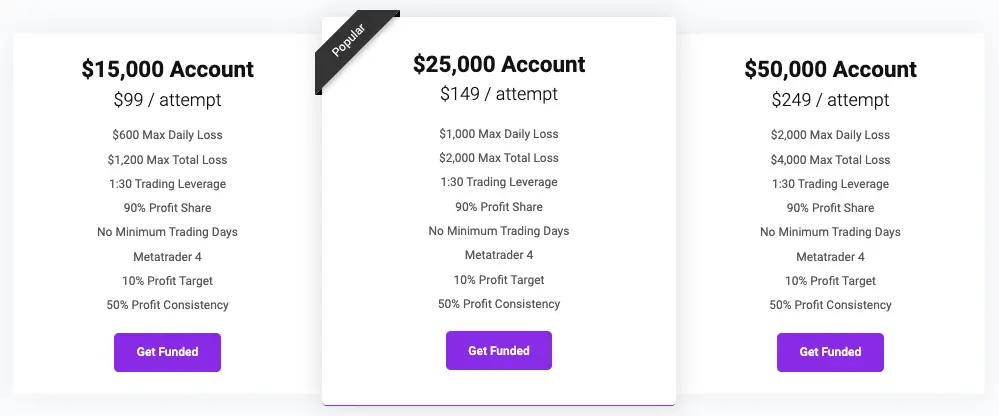Click Get Funded for $25,000 Account
The height and width of the screenshot is (416, 999).
click(499, 350)
